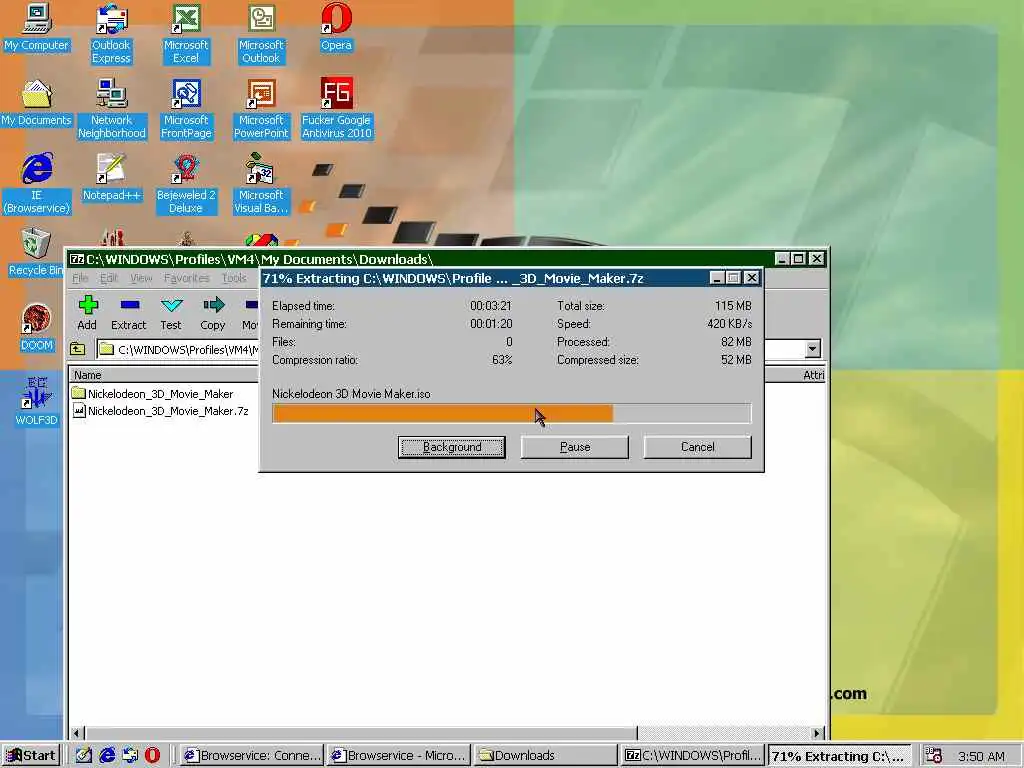Image resolution: width=1024 pixels, height=768 pixels.
Task: Expand the 7-Zip address path dropdown
Action: point(812,349)
